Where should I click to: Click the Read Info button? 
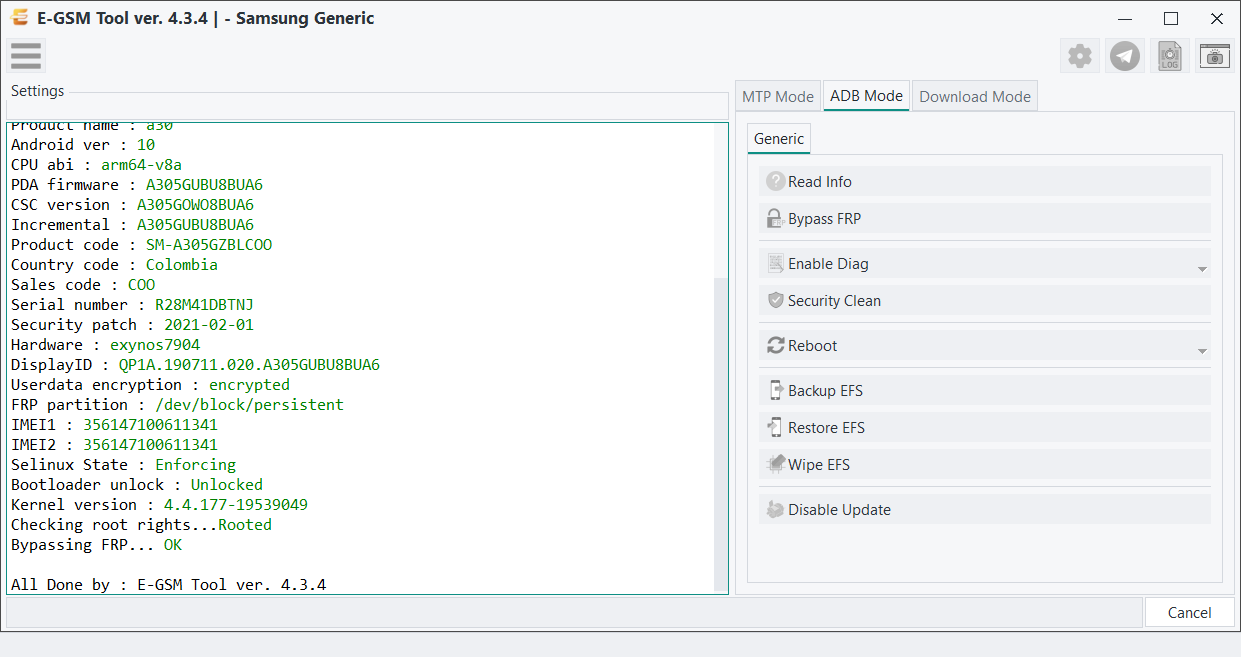click(985, 182)
